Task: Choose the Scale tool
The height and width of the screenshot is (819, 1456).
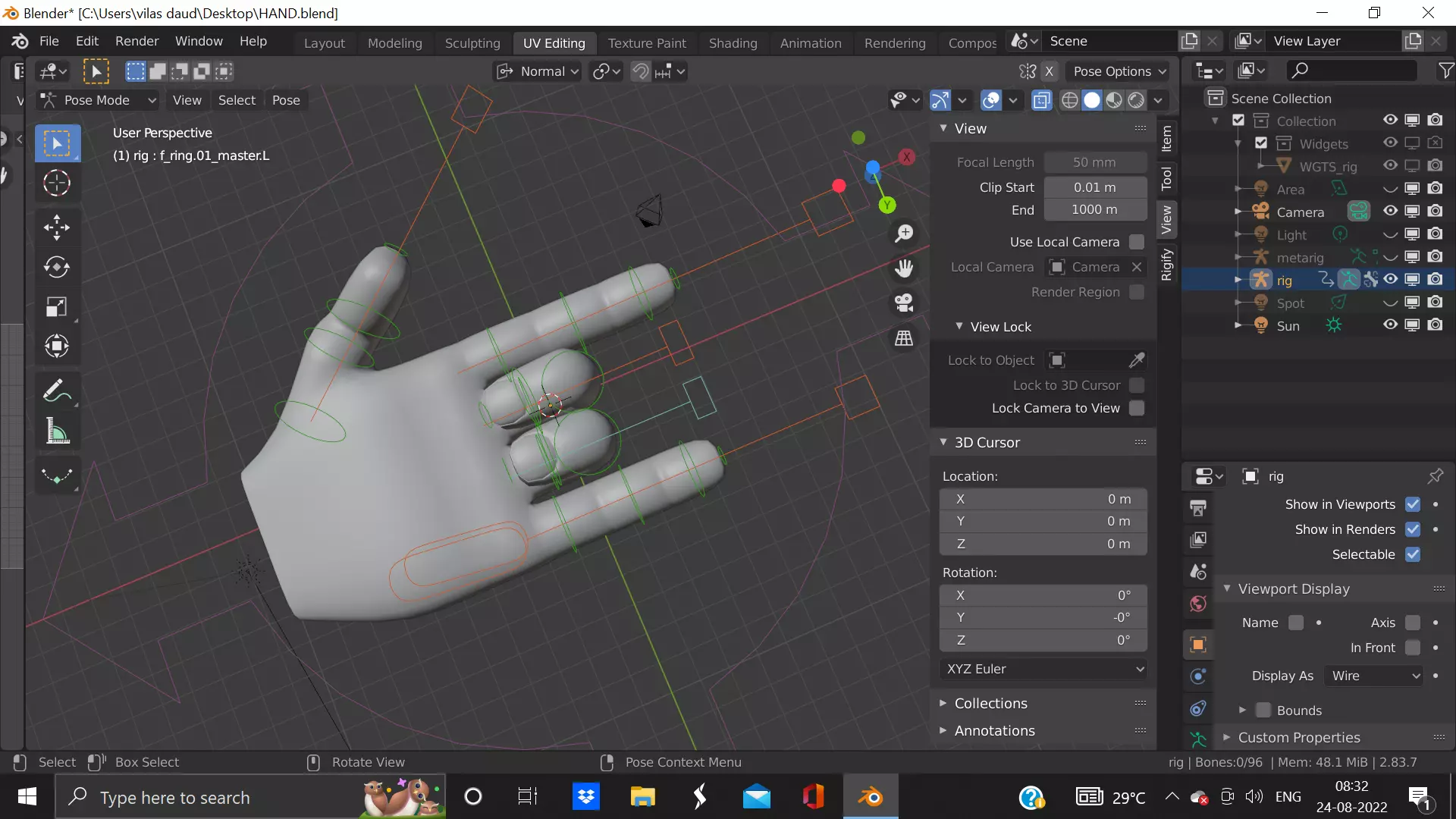Action: pos(57,306)
